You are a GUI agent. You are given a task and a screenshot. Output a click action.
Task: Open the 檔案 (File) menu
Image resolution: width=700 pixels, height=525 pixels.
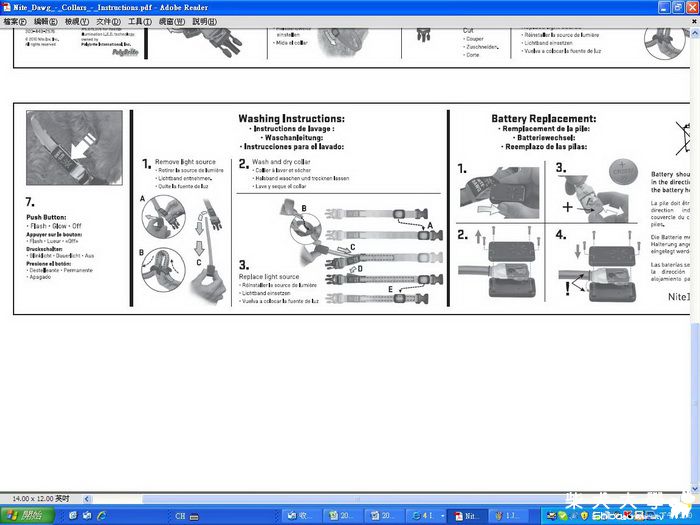pyautogui.click(x=15, y=21)
